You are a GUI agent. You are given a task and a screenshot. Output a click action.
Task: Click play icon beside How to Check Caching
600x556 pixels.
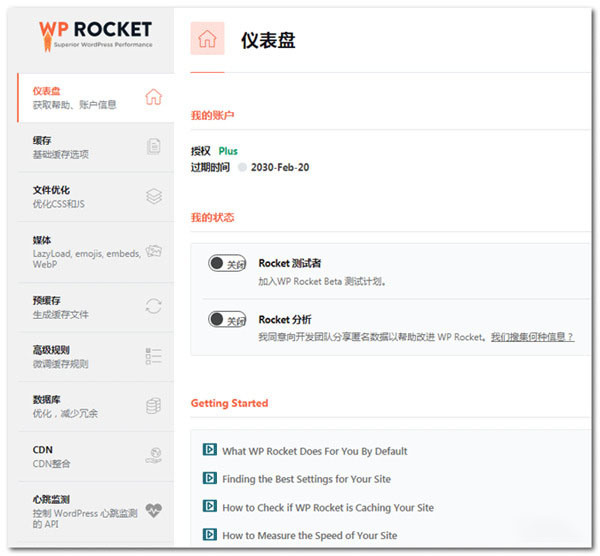point(210,506)
